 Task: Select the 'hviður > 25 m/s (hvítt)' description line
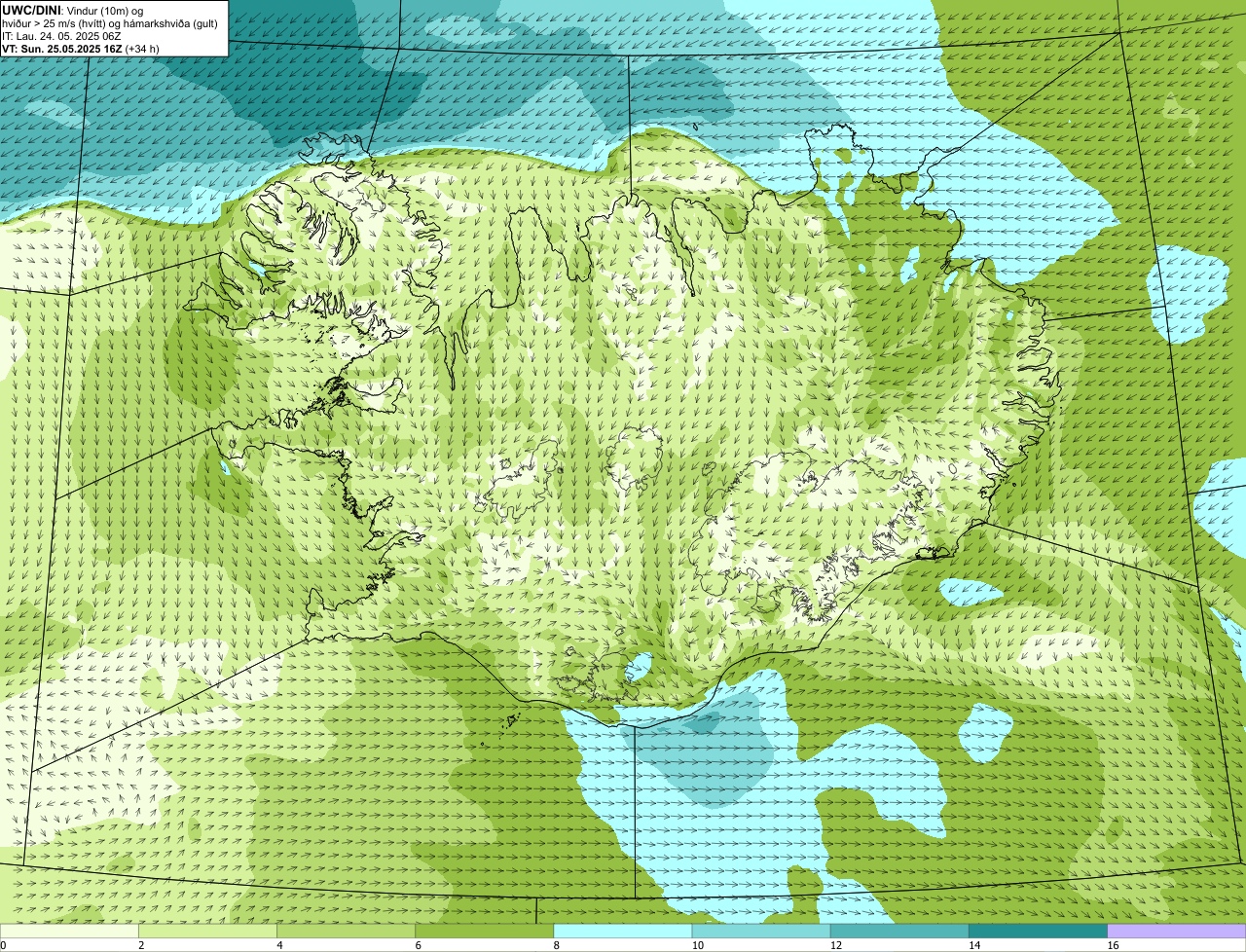click(110, 23)
